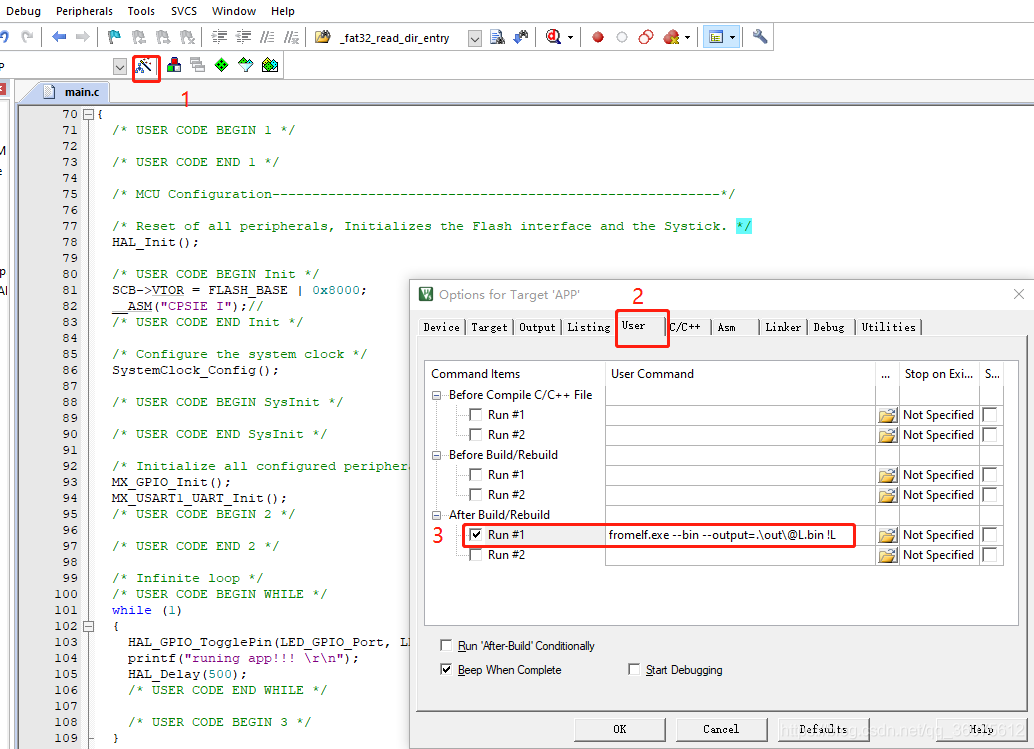Collapse the code fold at line 70
The image size is (1034, 749).
click(88, 114)
